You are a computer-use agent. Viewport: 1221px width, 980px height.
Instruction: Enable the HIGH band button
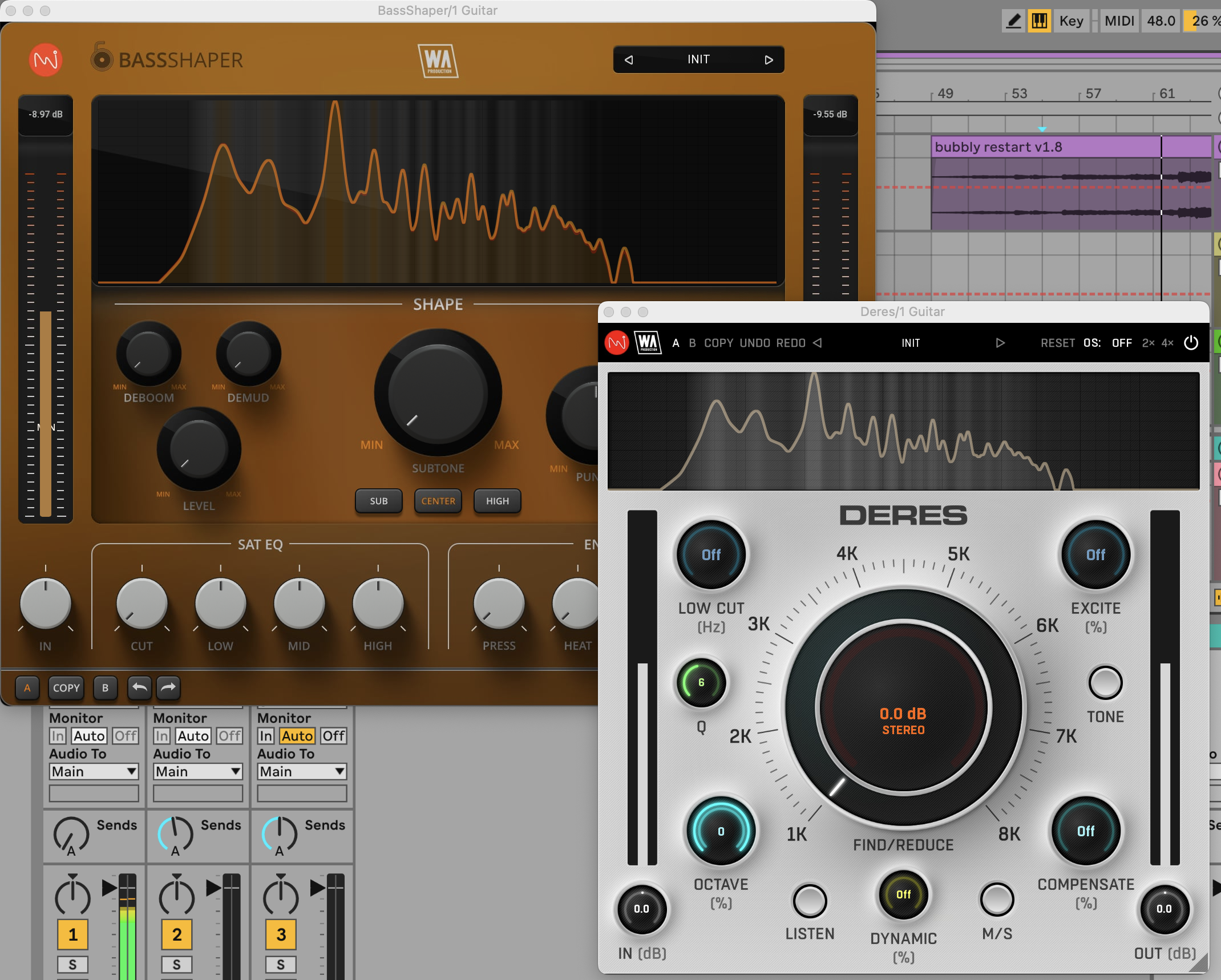pos(497,501)
